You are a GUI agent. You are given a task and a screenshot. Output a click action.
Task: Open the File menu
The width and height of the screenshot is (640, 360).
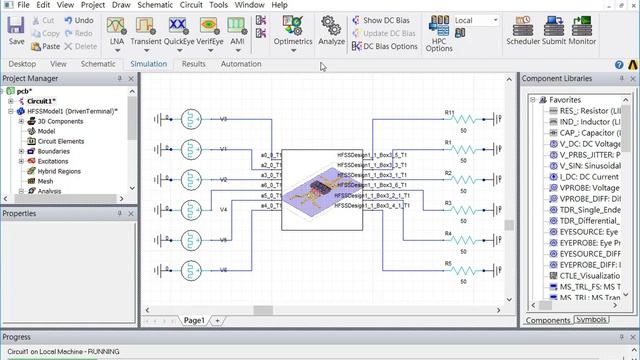(x=23, y=5)
